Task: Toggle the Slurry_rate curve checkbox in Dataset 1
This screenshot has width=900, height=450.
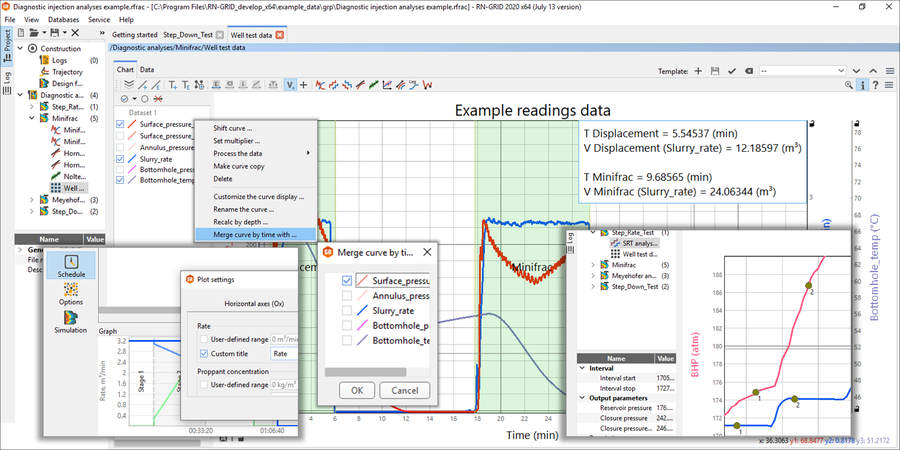Action: (x=122, y=159)
